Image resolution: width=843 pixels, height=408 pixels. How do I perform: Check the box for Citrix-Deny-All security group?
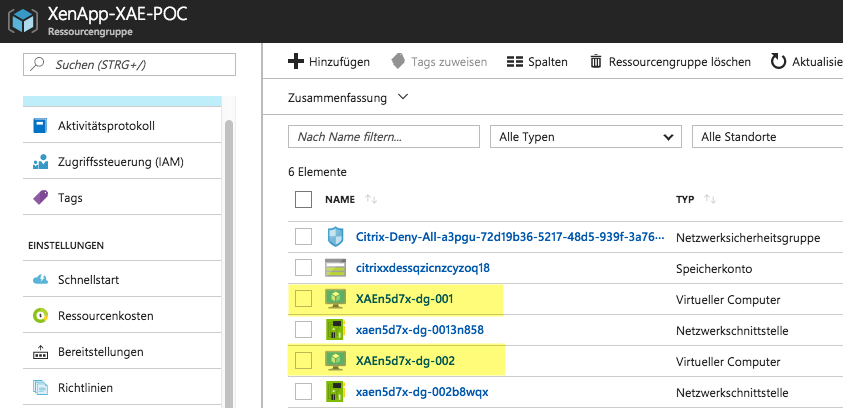(x=303, y=237)
